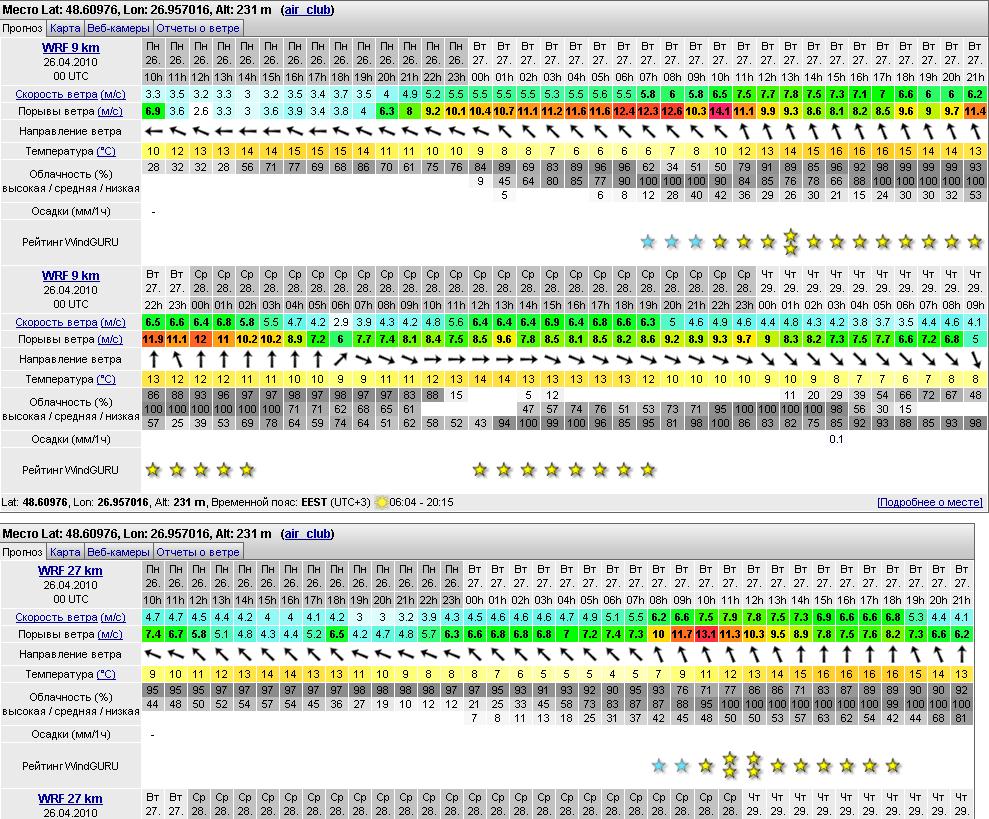Screen dimensions: 989x819
Task: Click the Подробнее о месте link
Action: (930, 502)
